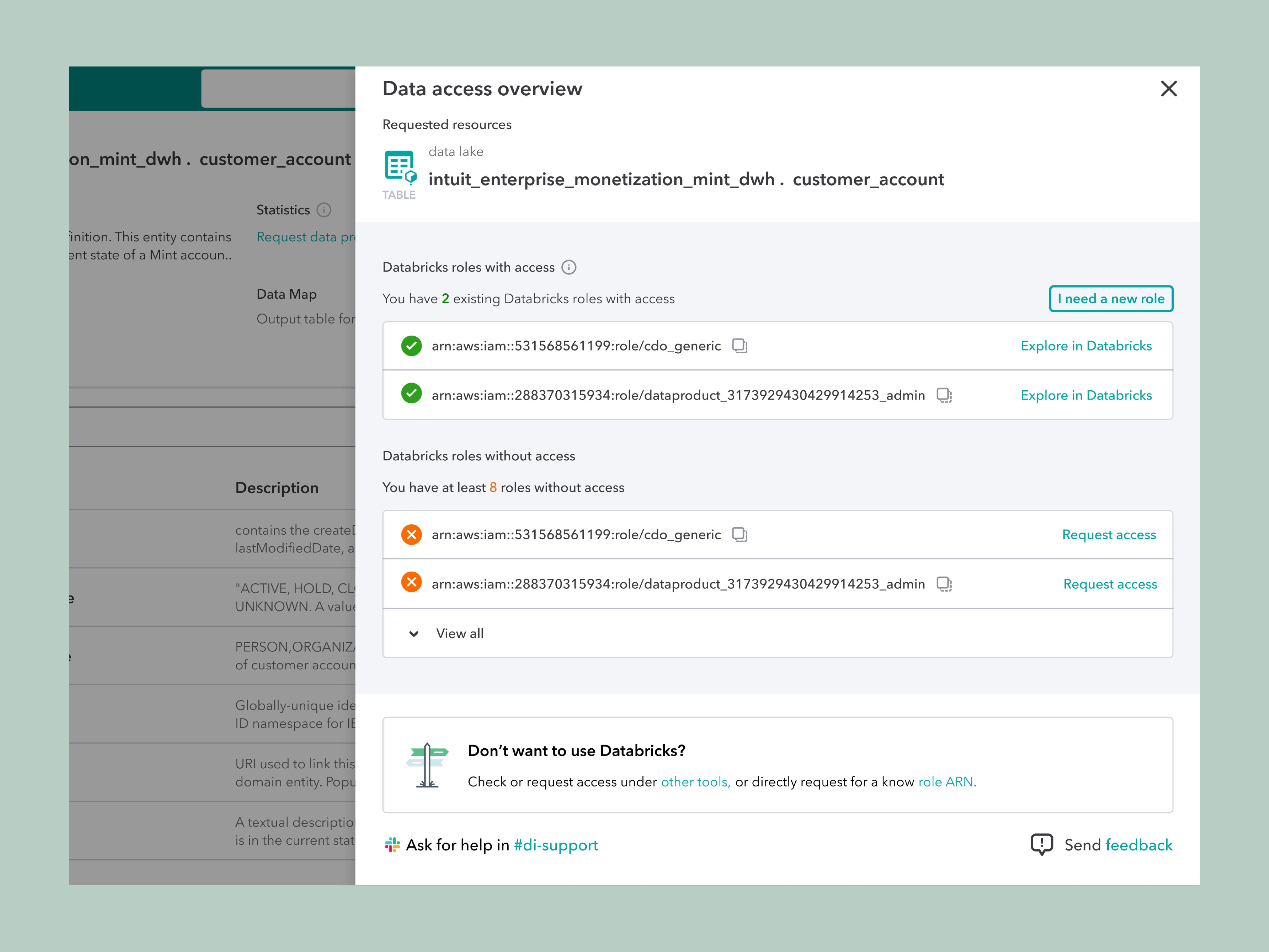Expand View all roles without access
The image size is (1269, 952).
tap(459, 633)
